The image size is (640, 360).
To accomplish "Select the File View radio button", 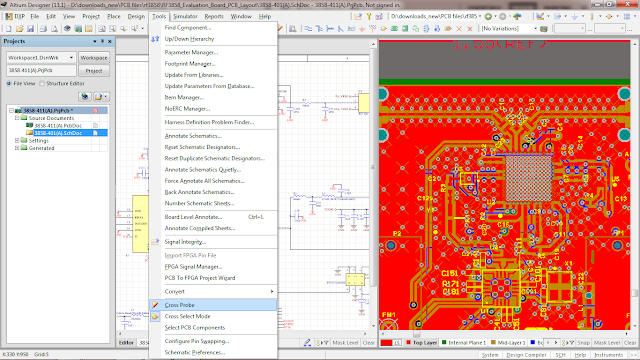I will (9, 83).
